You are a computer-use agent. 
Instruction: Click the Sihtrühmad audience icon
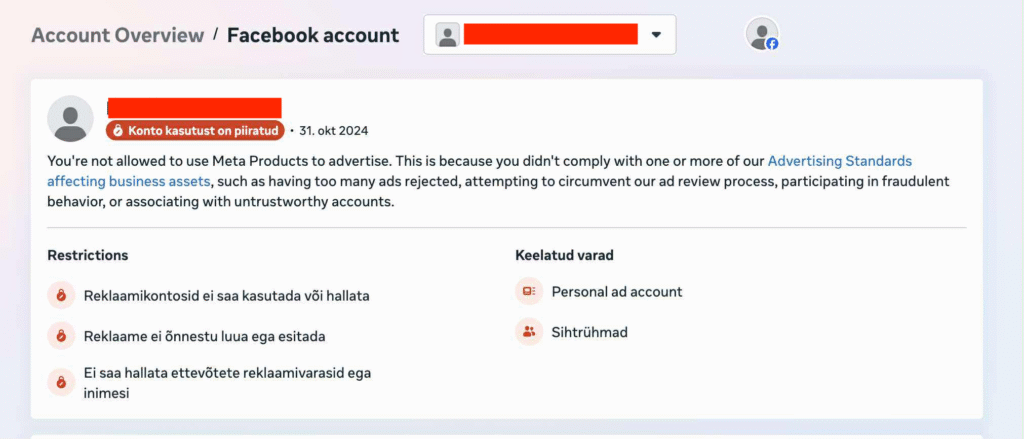[x=528, y=331]
